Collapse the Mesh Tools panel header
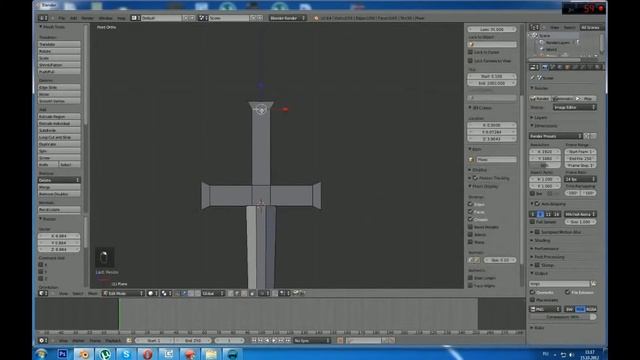The height and width of the screenshot is (360, 640). (x=52, y=27)
